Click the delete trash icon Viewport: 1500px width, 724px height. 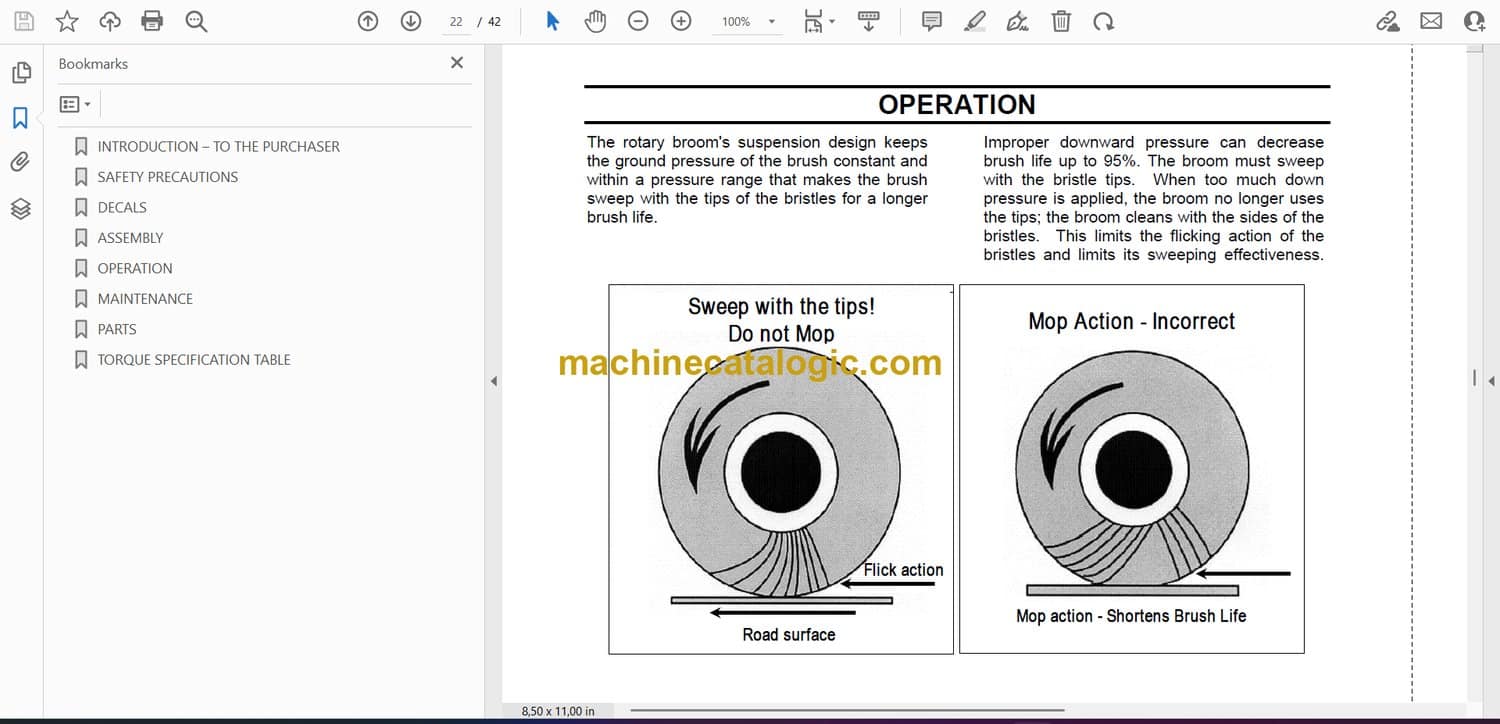(1061, 21)
